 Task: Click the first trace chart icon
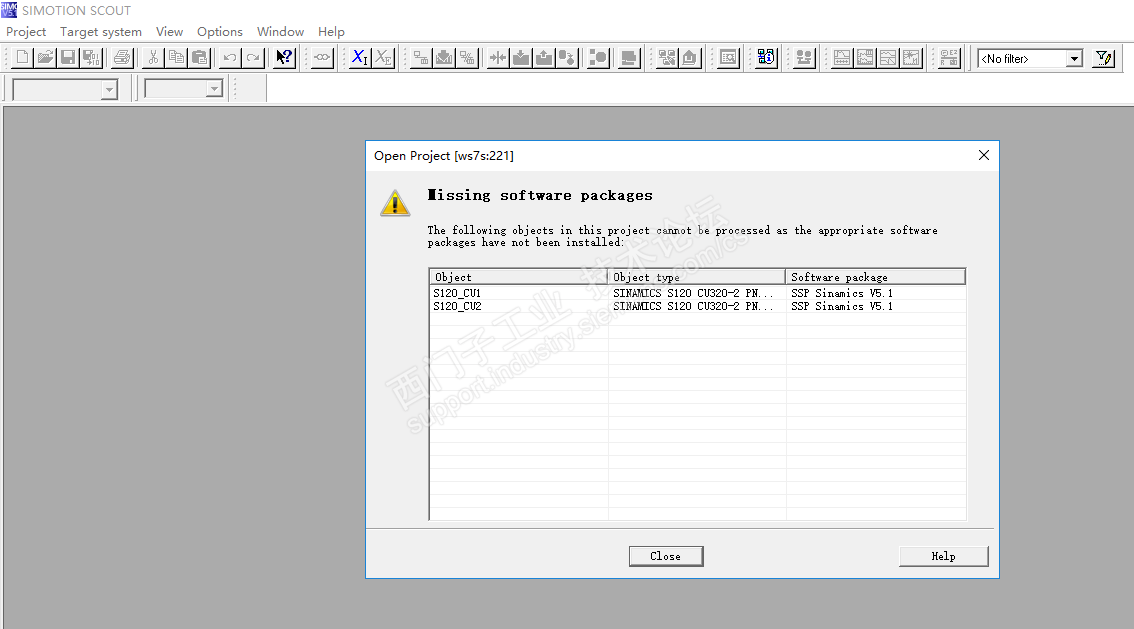(x=842, y=58)
